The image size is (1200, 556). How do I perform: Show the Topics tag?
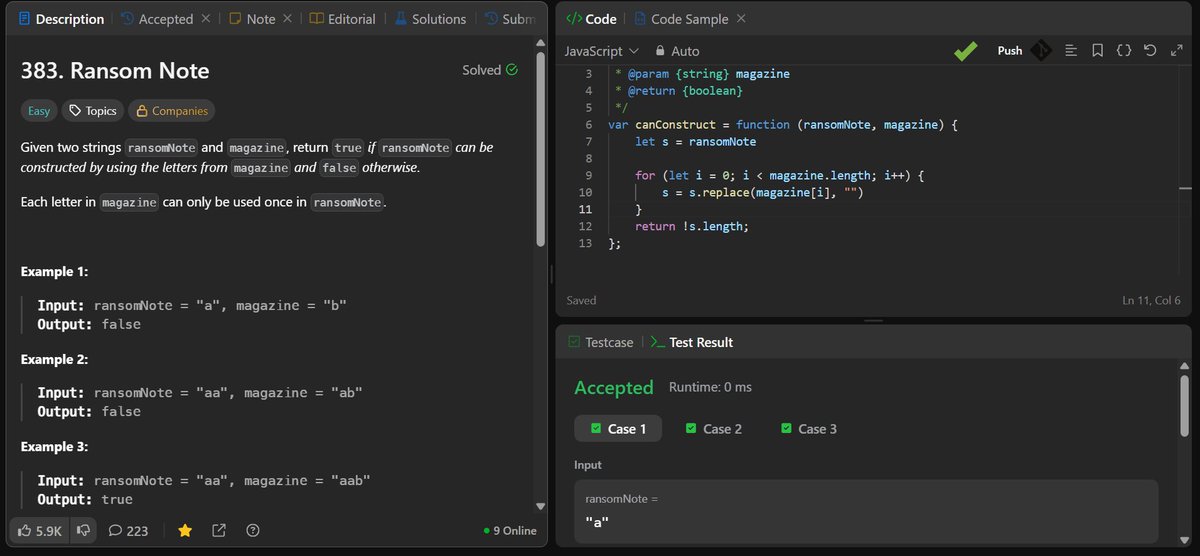coord(93,111)
